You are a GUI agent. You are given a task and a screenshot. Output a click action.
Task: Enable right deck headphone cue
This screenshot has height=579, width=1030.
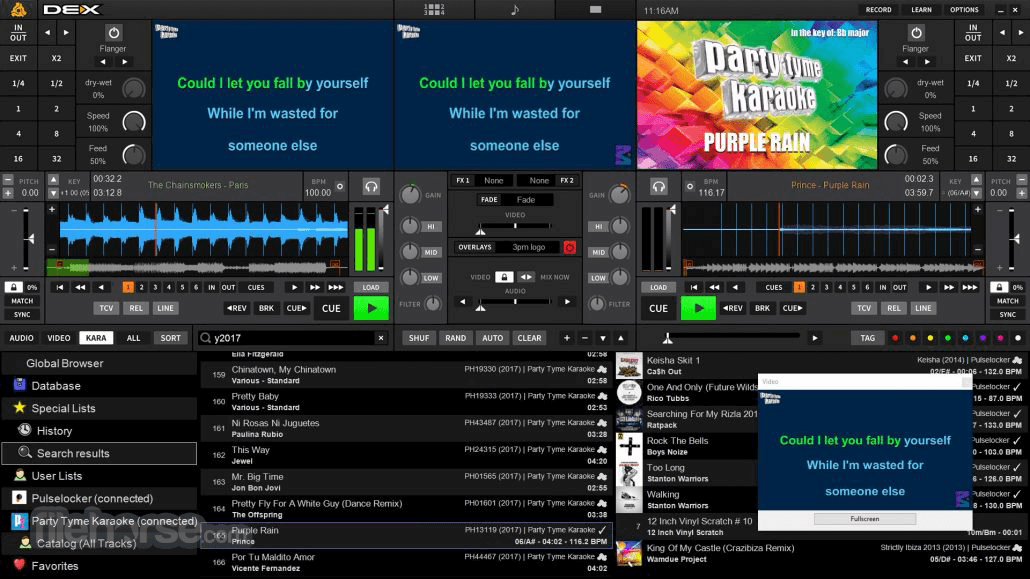[x=659, y=187]
